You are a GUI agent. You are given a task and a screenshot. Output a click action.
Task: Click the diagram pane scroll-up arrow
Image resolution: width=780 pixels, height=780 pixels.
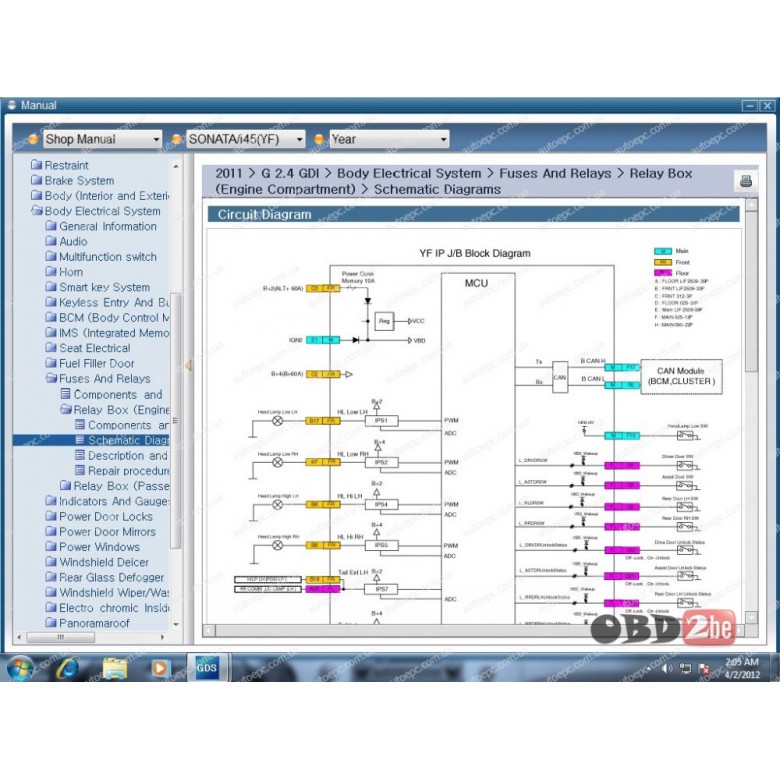coord(752,204)
